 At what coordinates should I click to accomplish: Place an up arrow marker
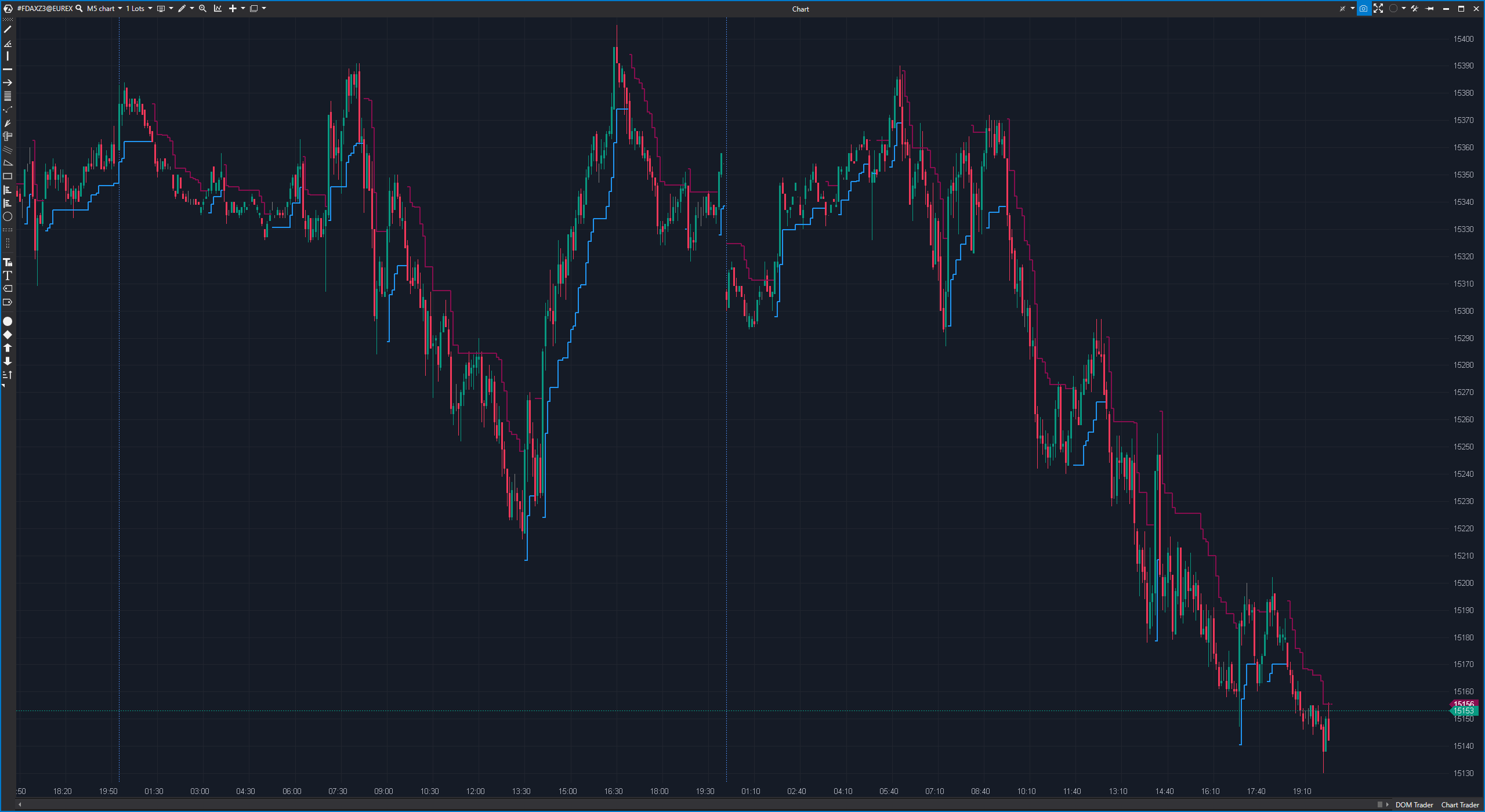pyautogui.click(x=8, y=348)
